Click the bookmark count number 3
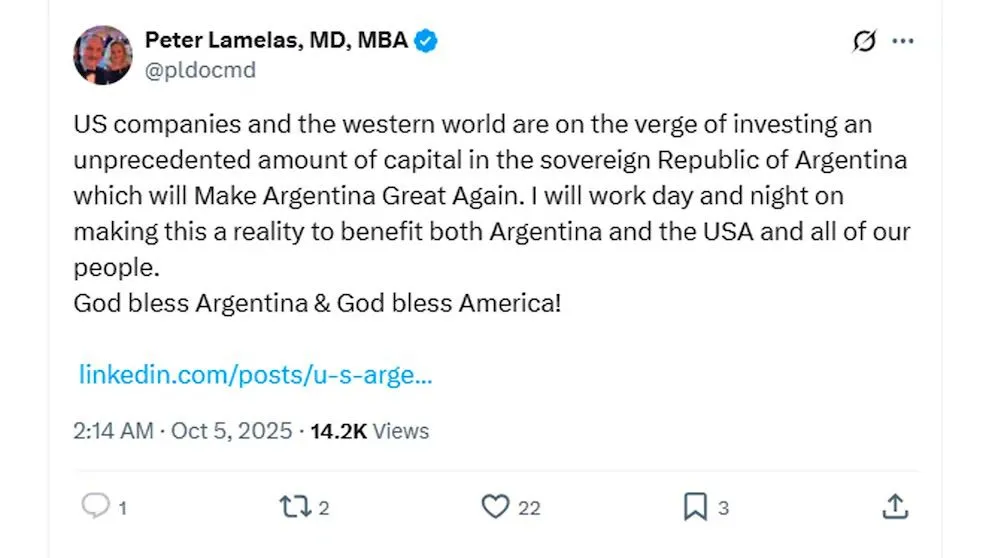992x558 pixels. (723, 508)
